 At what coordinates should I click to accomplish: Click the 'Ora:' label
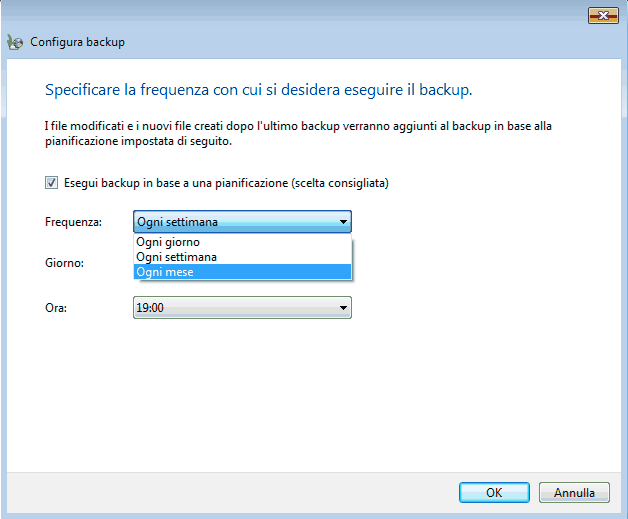(56, 309)
